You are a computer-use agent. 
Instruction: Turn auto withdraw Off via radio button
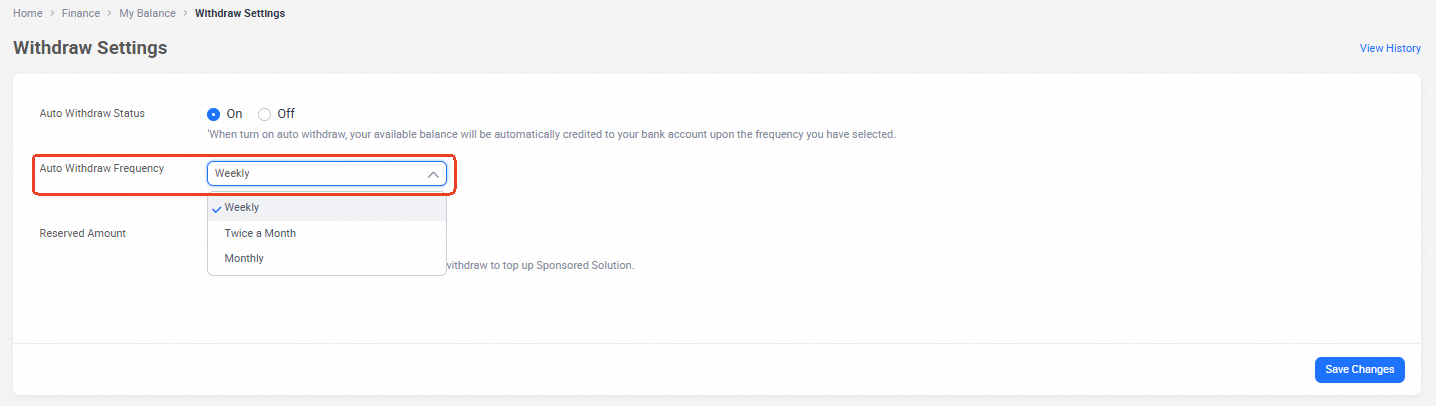[265, 114]
